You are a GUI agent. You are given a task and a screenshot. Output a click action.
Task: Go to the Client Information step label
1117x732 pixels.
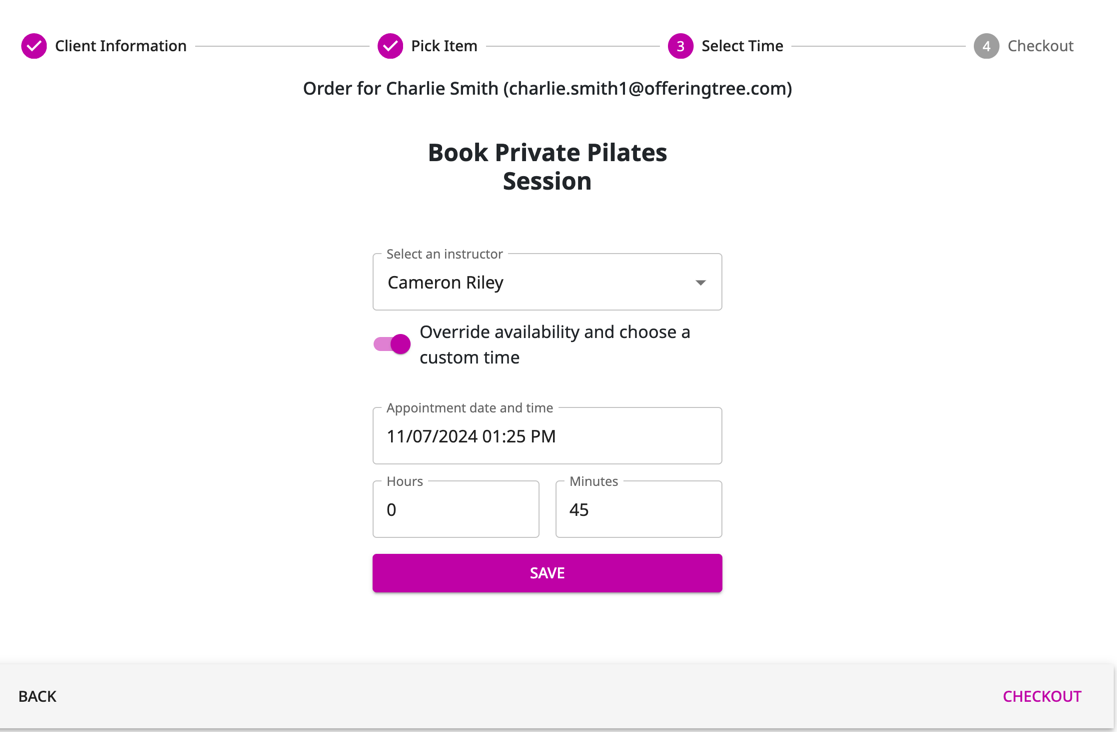[x=120, y=46]
